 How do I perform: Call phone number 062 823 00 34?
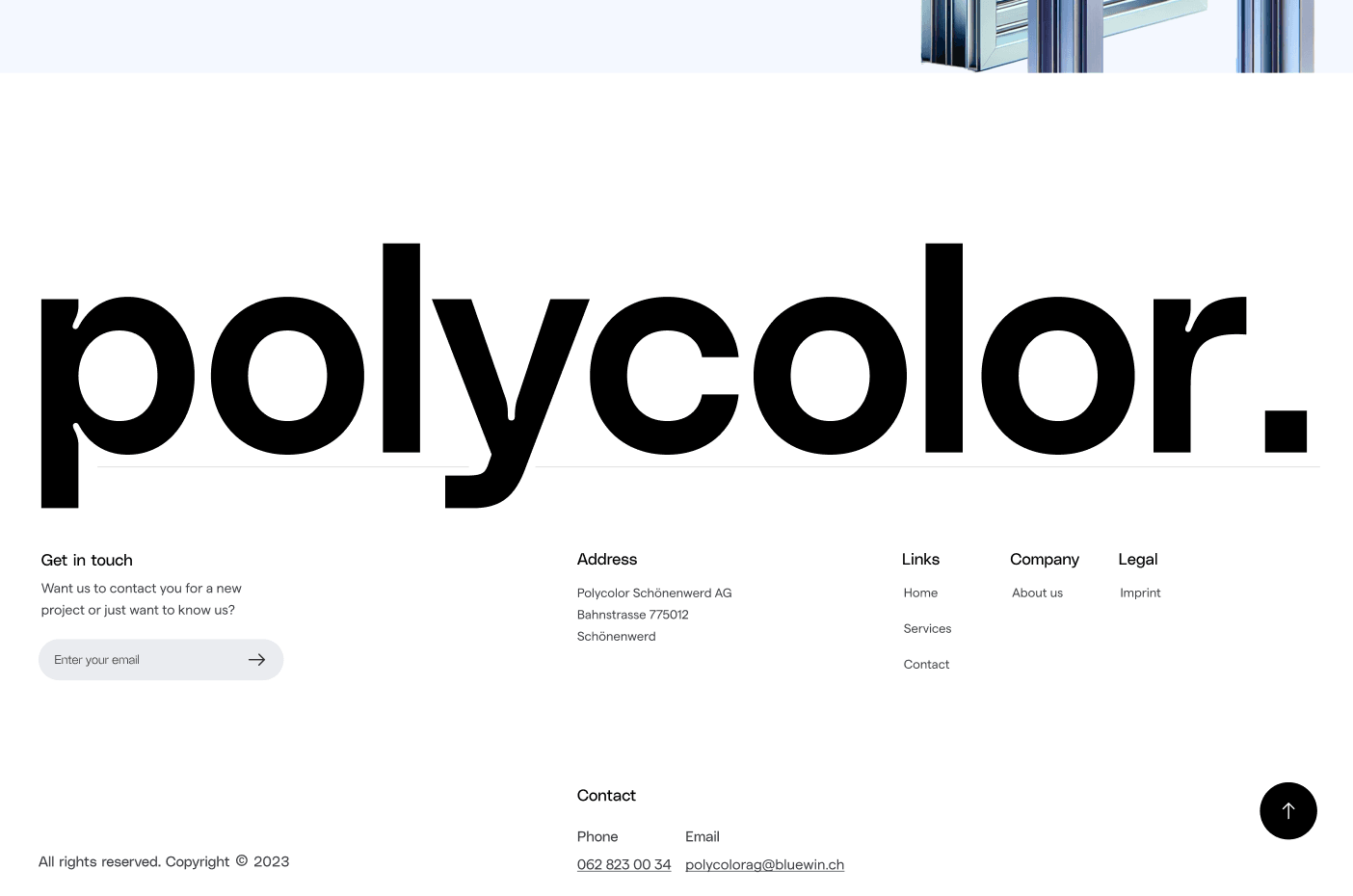[x=623, y=865]
